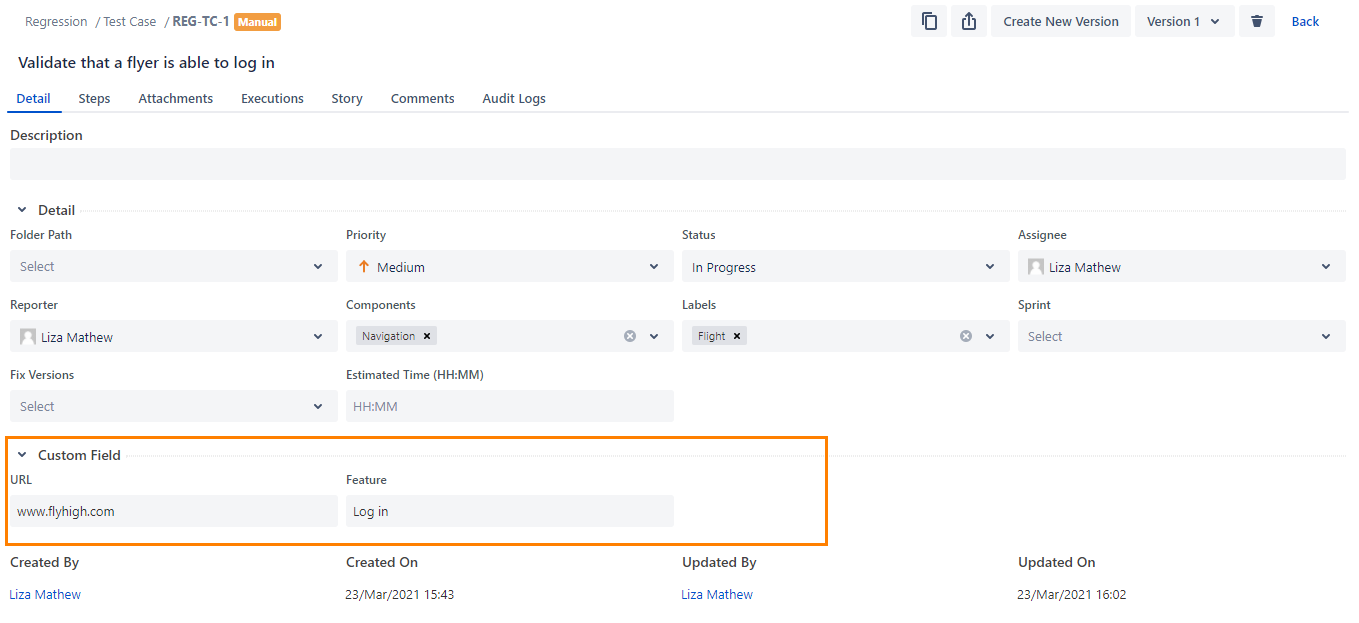Screen dimensions: 1359x623
Task: Open the Executions tab
Action: (272, 98)
